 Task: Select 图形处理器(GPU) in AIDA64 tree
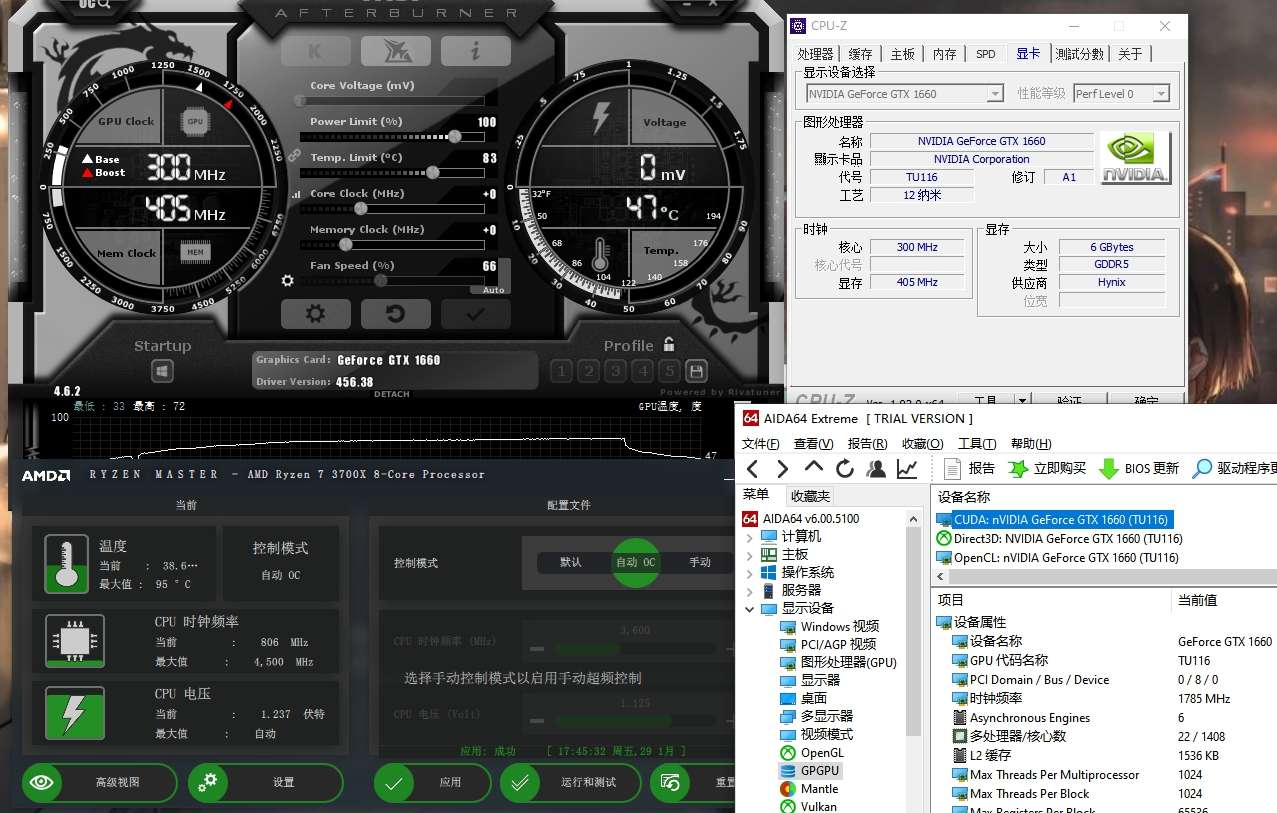(x=838, y=662)
